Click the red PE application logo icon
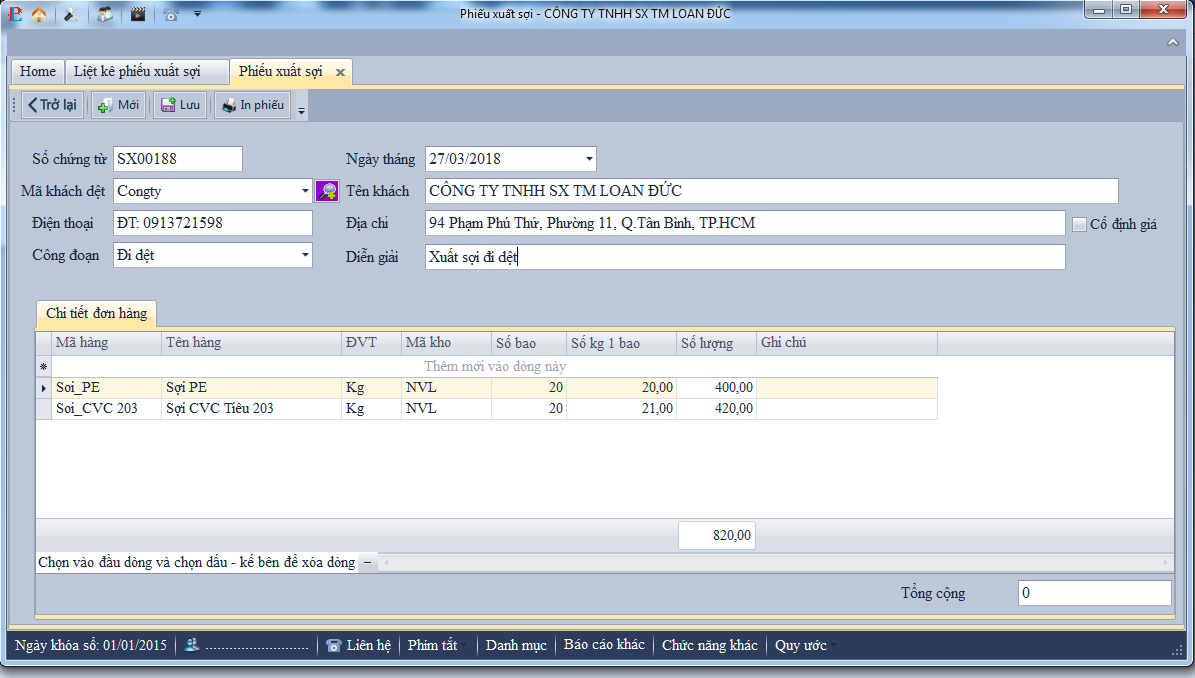This screenshot has height=678, width=1195. (14, 14)
